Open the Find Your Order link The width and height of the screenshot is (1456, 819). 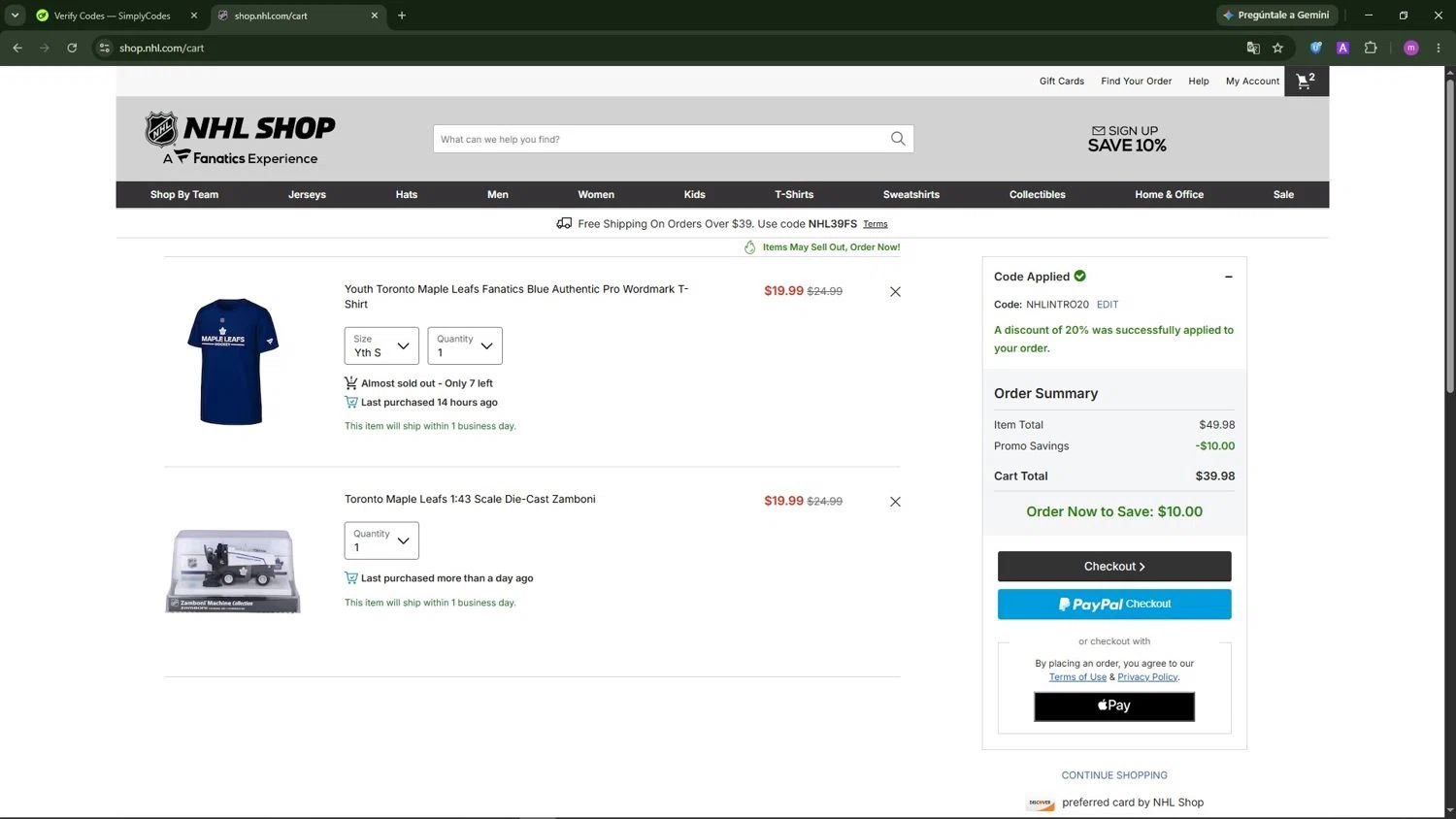pyautogui.click(x=1137, y=82)
